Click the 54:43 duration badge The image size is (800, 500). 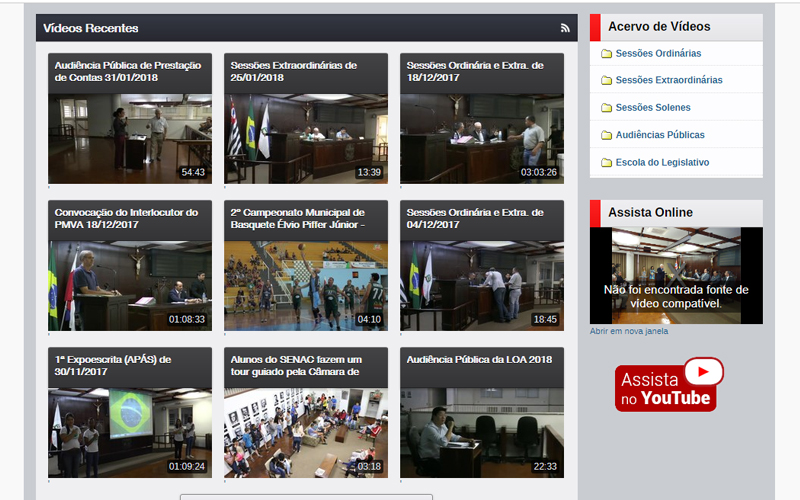click(x=193, y=172)
